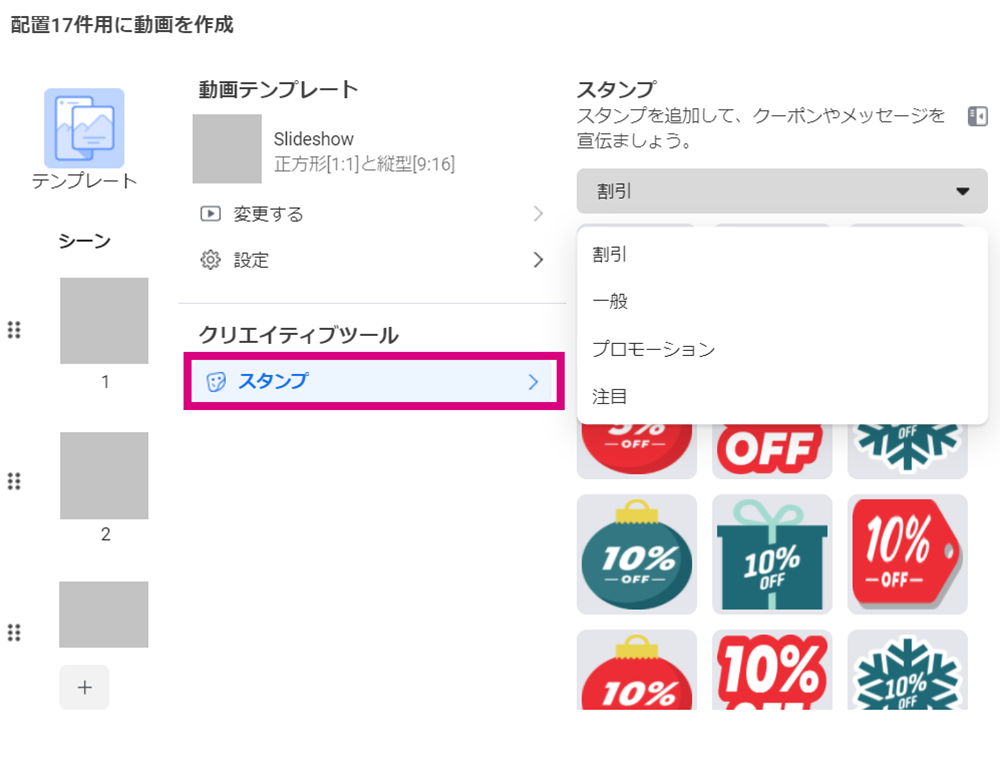Expand the 設定 chevron arrow
This screenshot has width=1000, height=782.
tap(538, 260)
